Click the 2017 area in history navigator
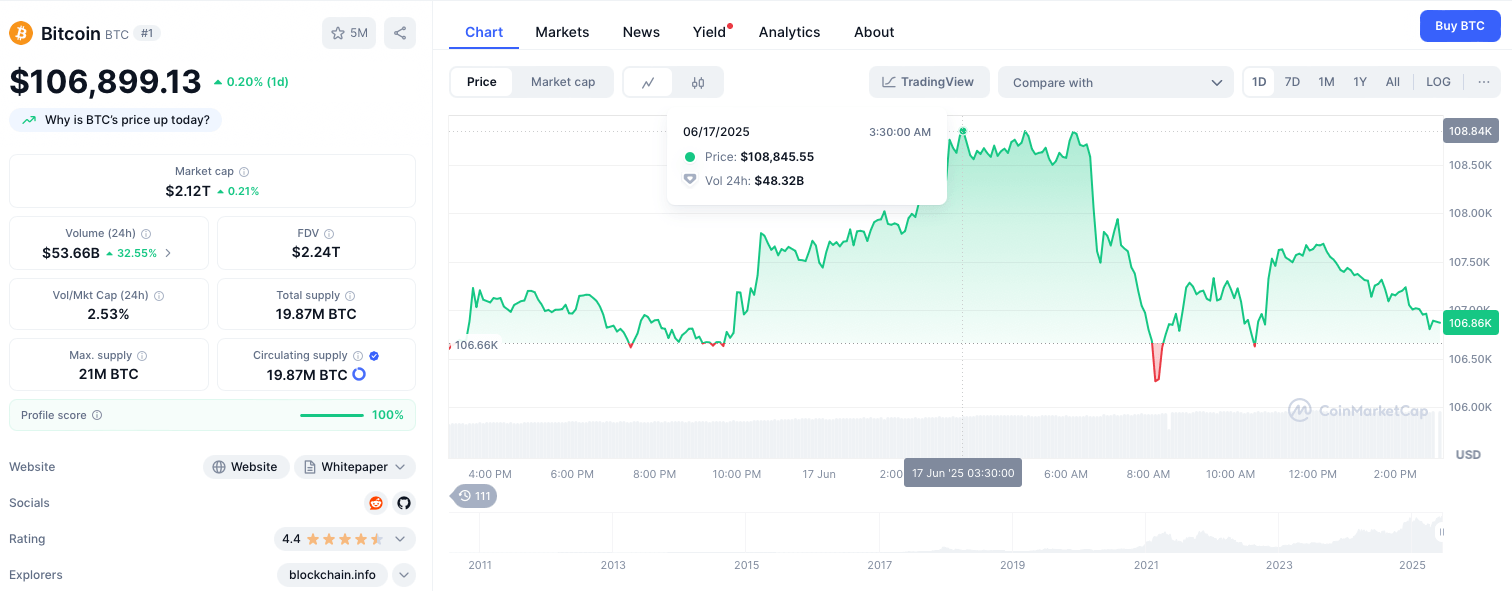The image size is (1512, 591). click(x=880, y=565)
